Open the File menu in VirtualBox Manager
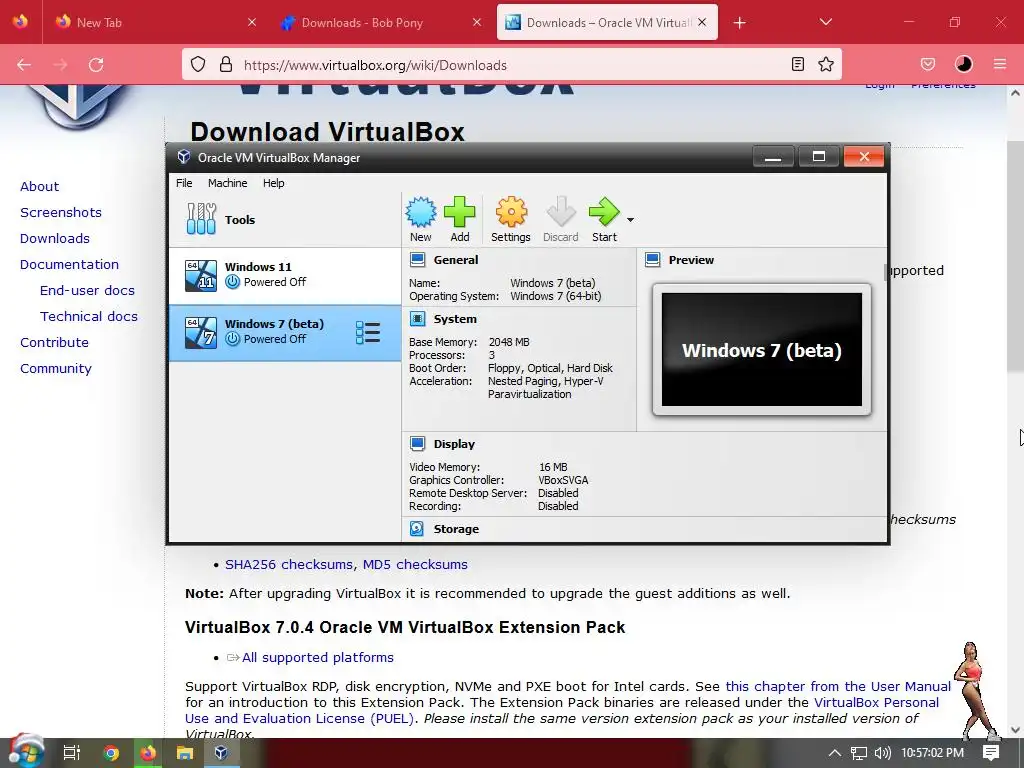Screen dimensions: 1024x768 pos(184,183)
